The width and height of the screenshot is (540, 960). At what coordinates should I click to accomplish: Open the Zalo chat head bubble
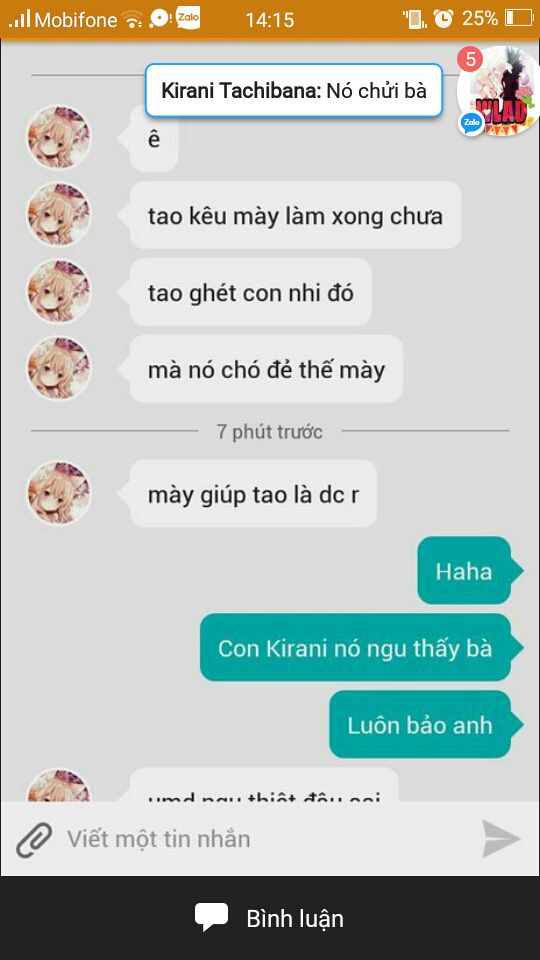498,91
